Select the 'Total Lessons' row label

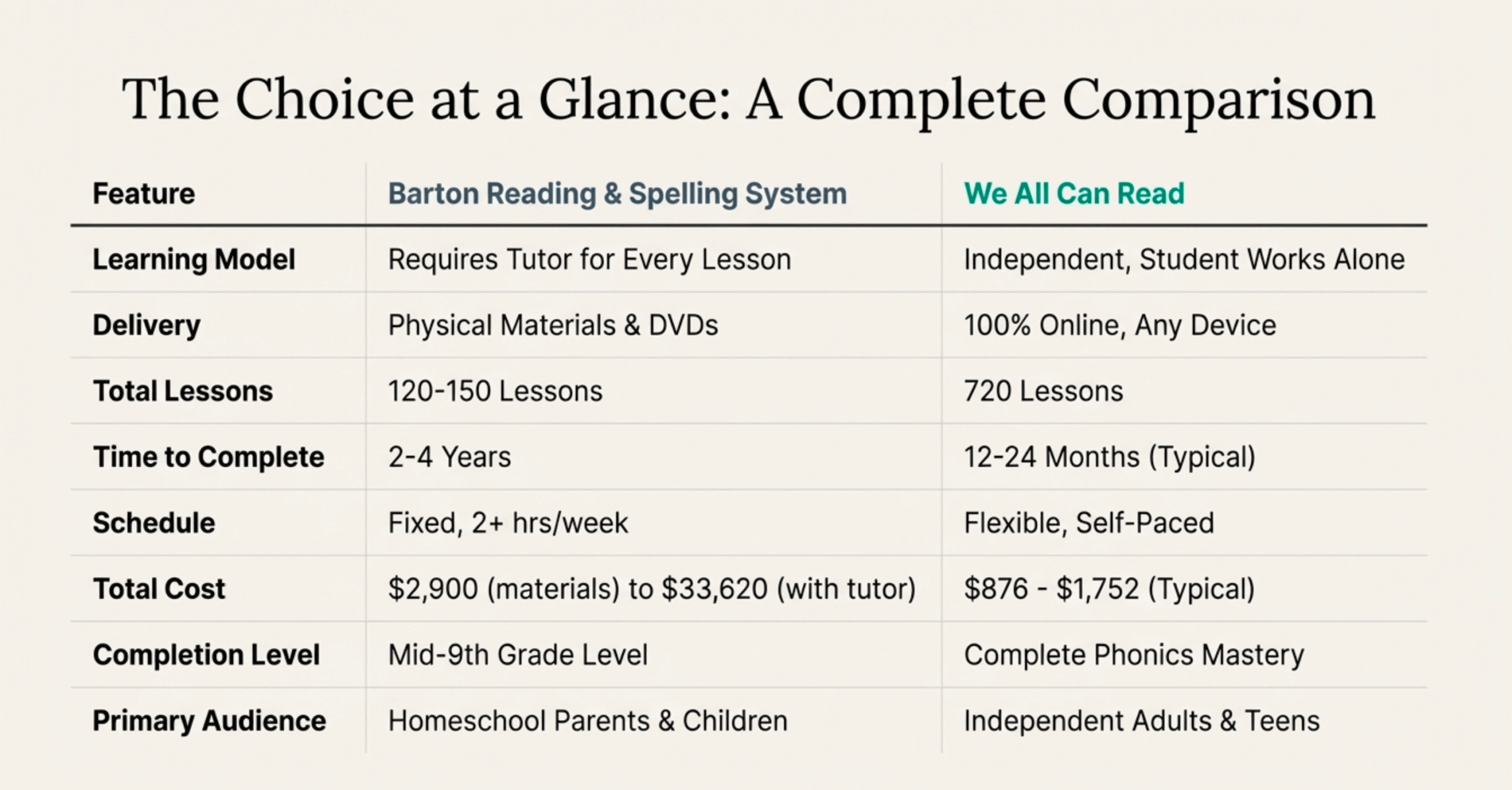point(183,391)
